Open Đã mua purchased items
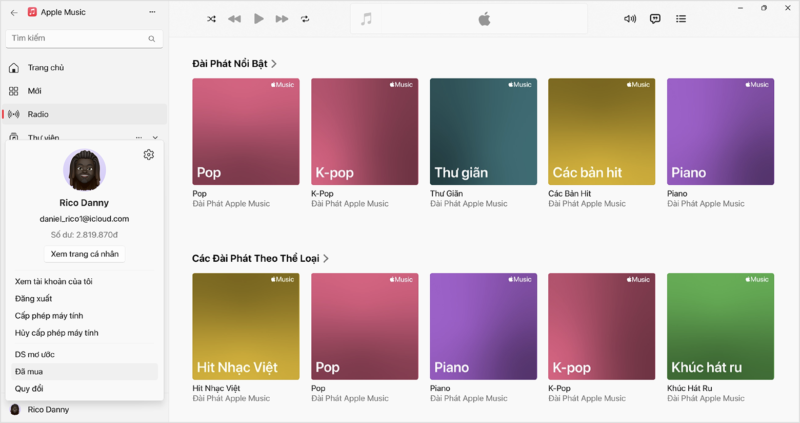 pyautogui.click(x=84, y=371)
